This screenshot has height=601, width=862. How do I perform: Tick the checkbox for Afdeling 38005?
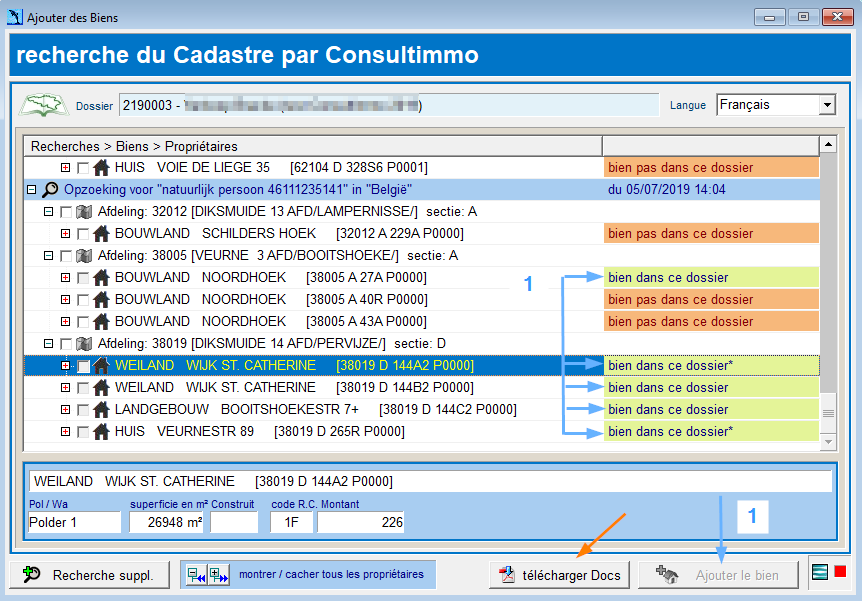(x=66, y=256)
